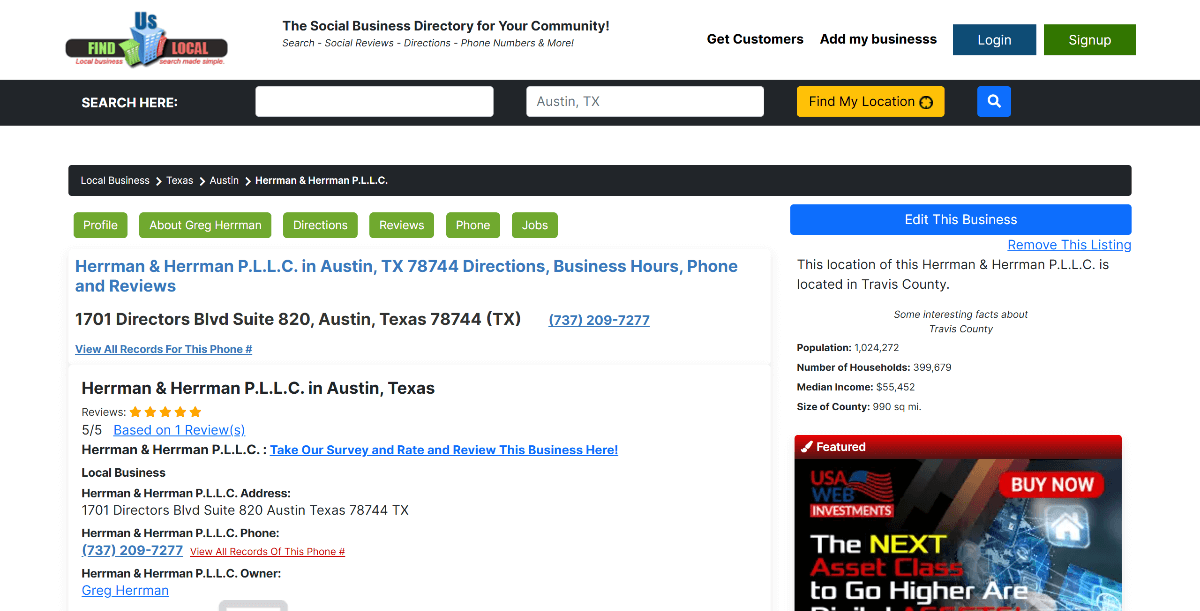Select the Population 1,024,272 text
This screenshot has height=611, width=1200.
click(x=848, y=347)
